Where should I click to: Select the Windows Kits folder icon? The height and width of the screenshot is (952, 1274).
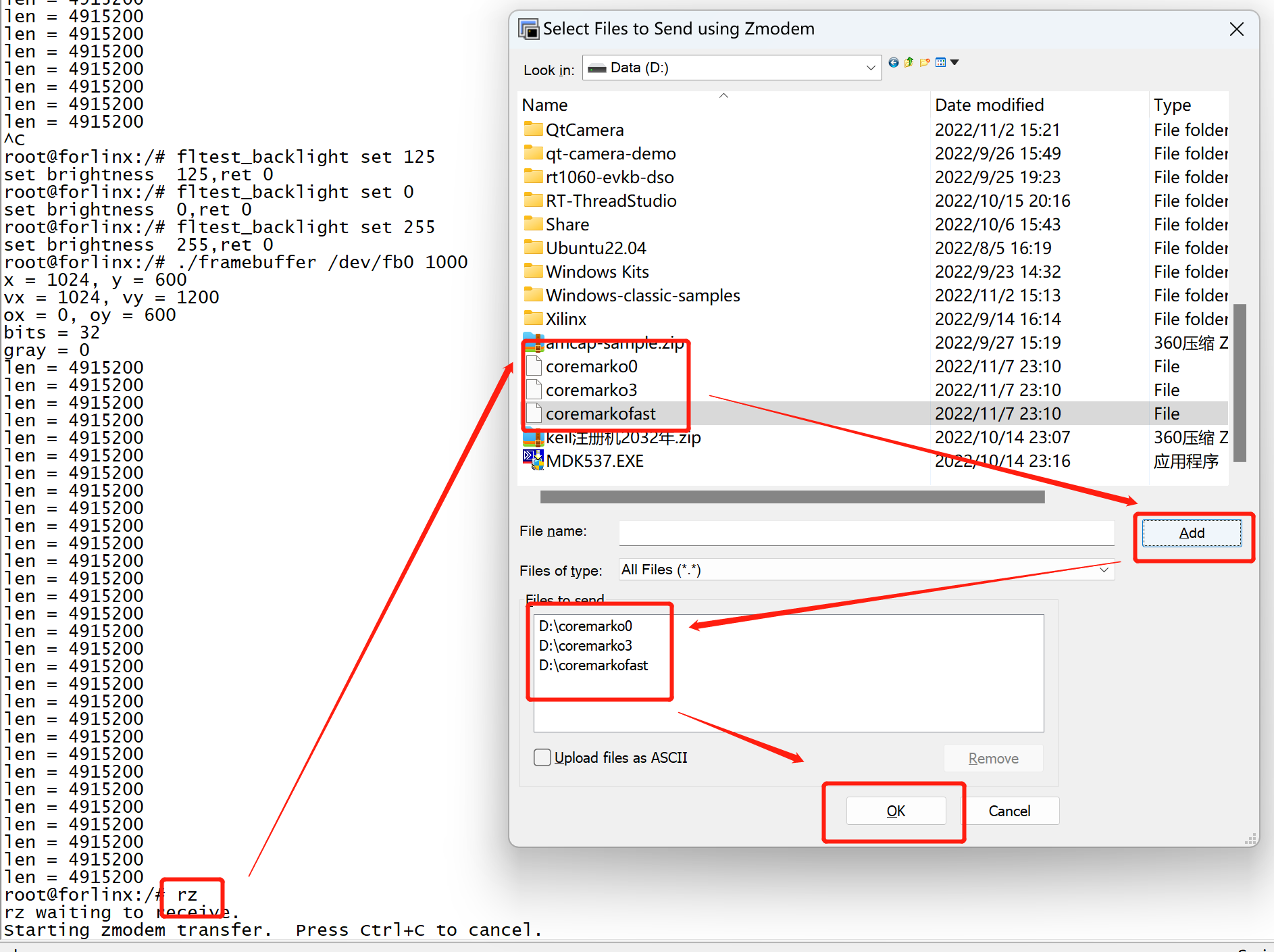pos(534,271)
